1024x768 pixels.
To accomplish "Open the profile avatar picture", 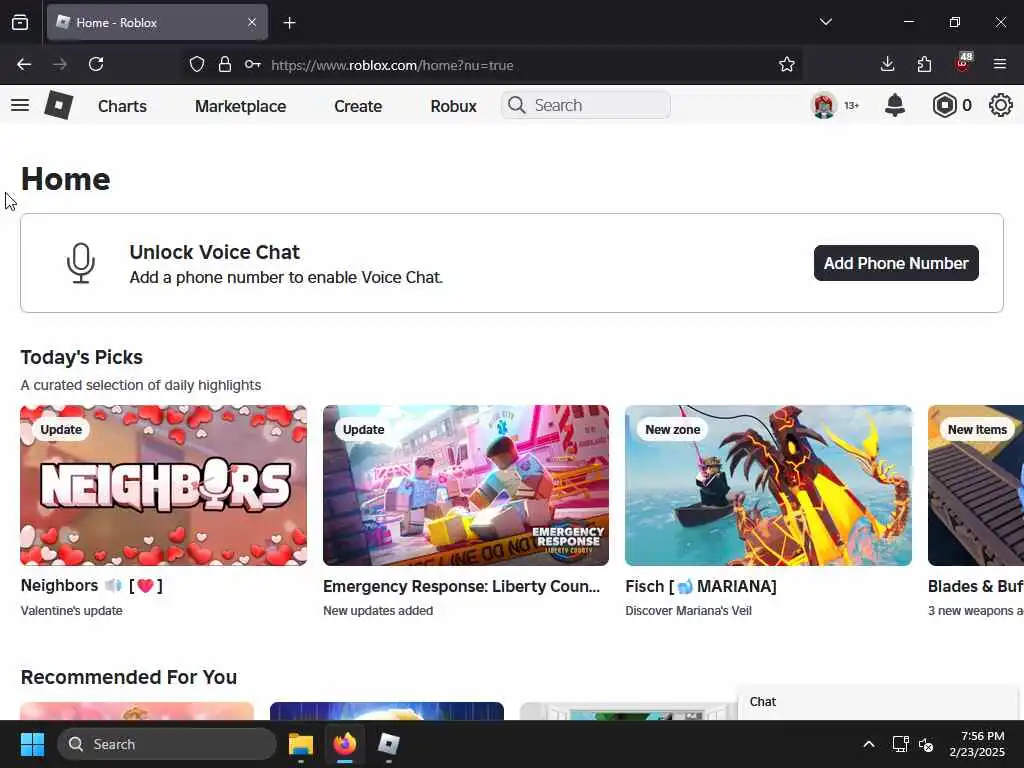I will (824, 105).
